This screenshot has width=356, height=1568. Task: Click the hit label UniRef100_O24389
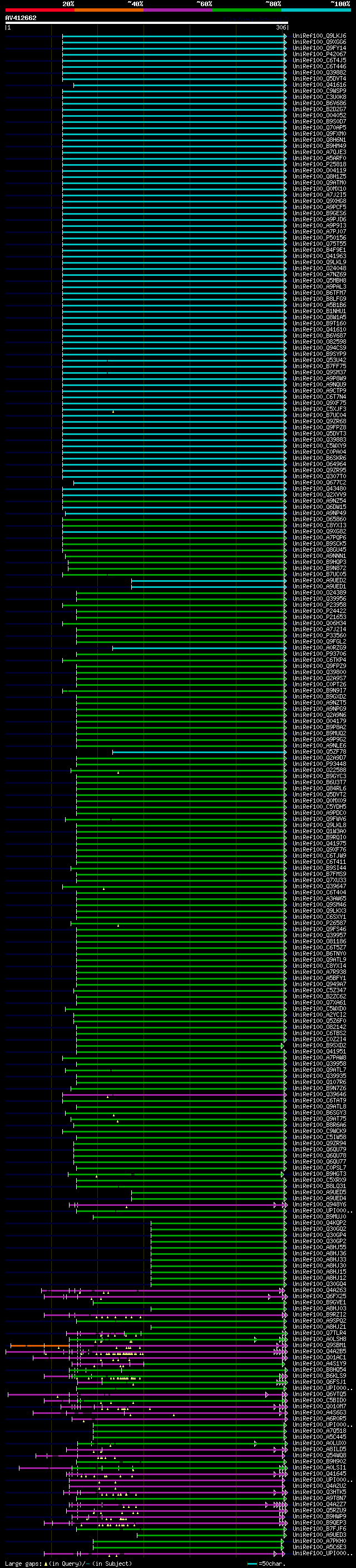pyautogui.click(x=319, y=592)
